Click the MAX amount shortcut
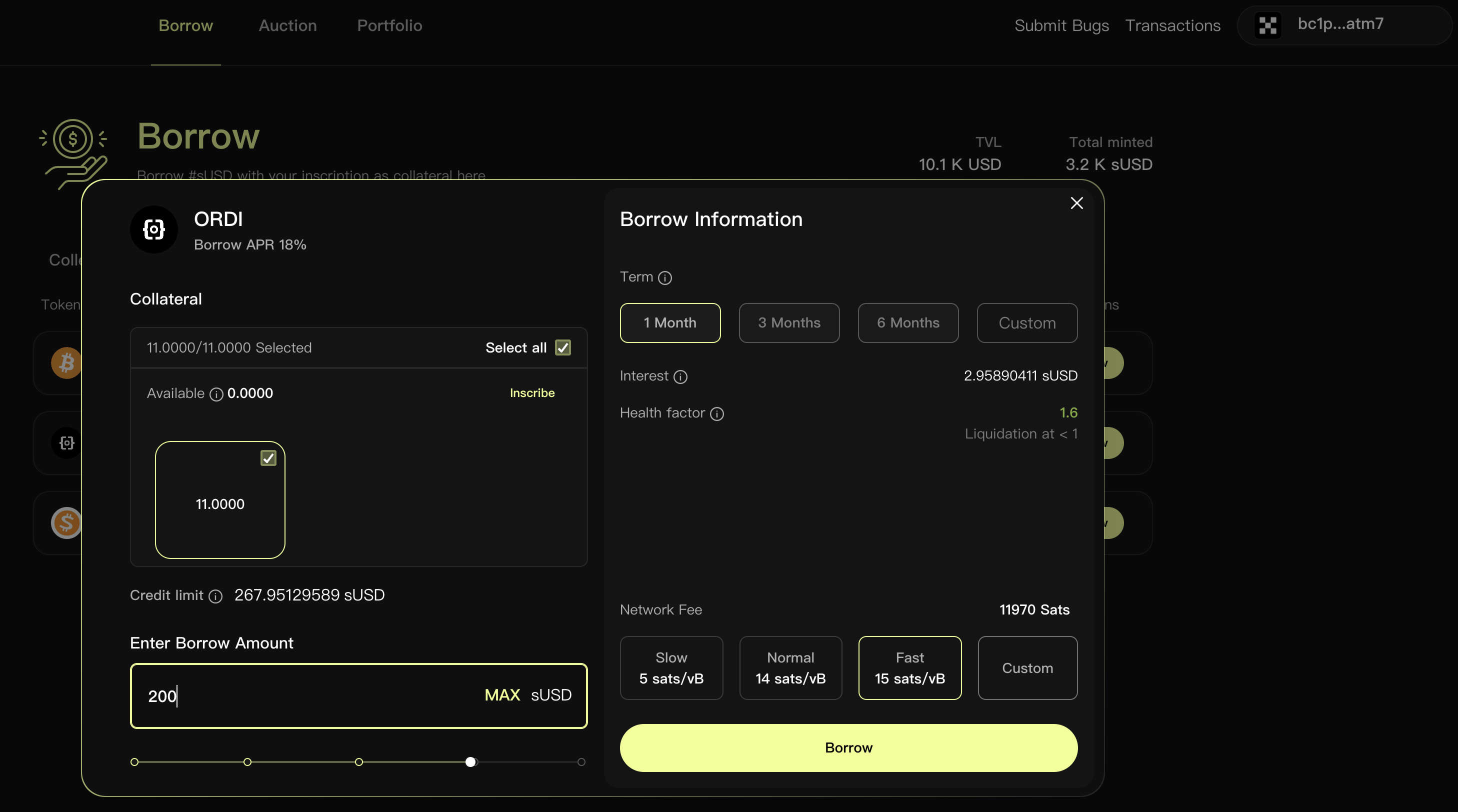Image resolution: width=1458 pixels, height=812 pixels. [502, 695]
